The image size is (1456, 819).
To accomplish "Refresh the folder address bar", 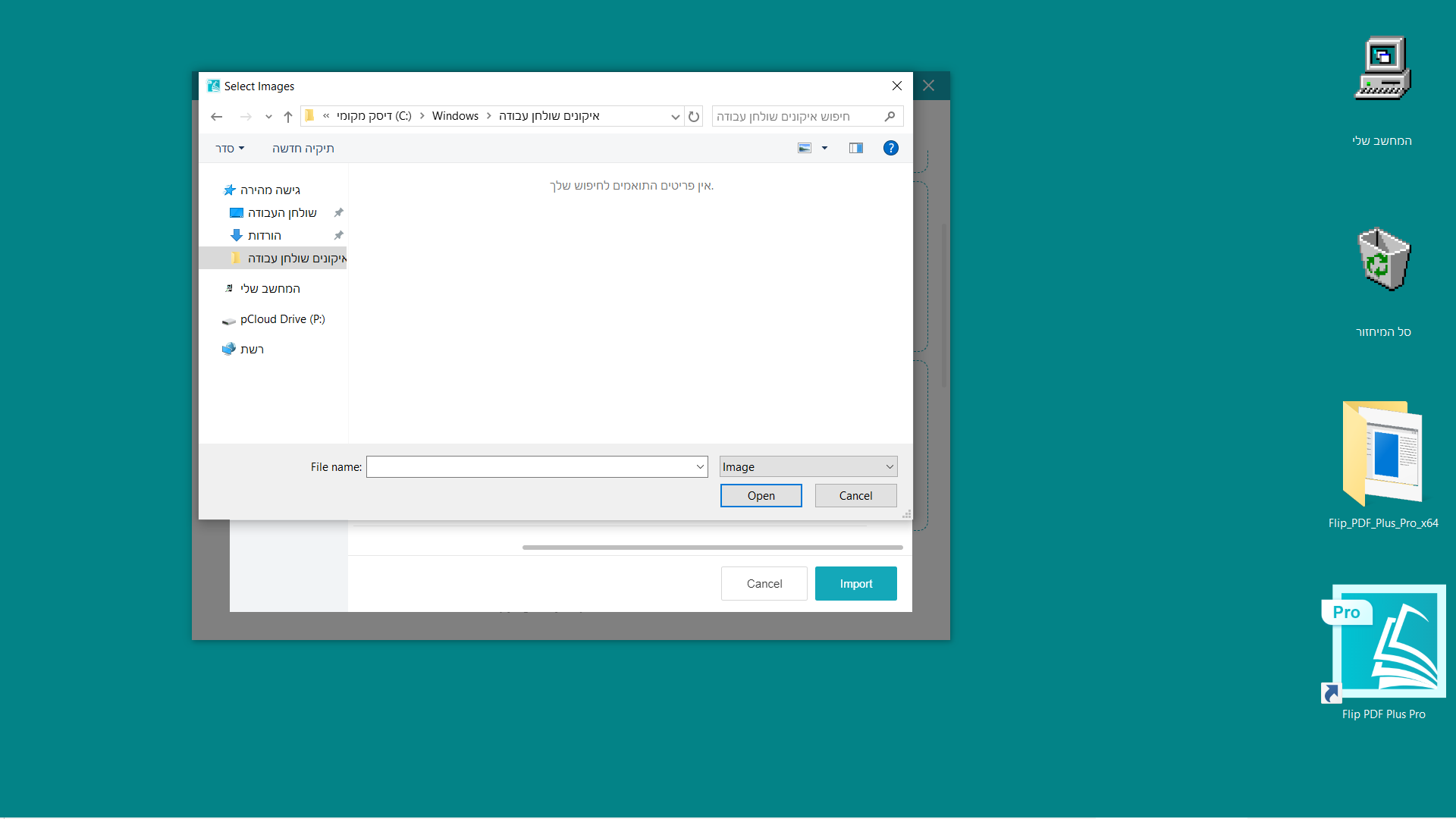I will 694,117.
